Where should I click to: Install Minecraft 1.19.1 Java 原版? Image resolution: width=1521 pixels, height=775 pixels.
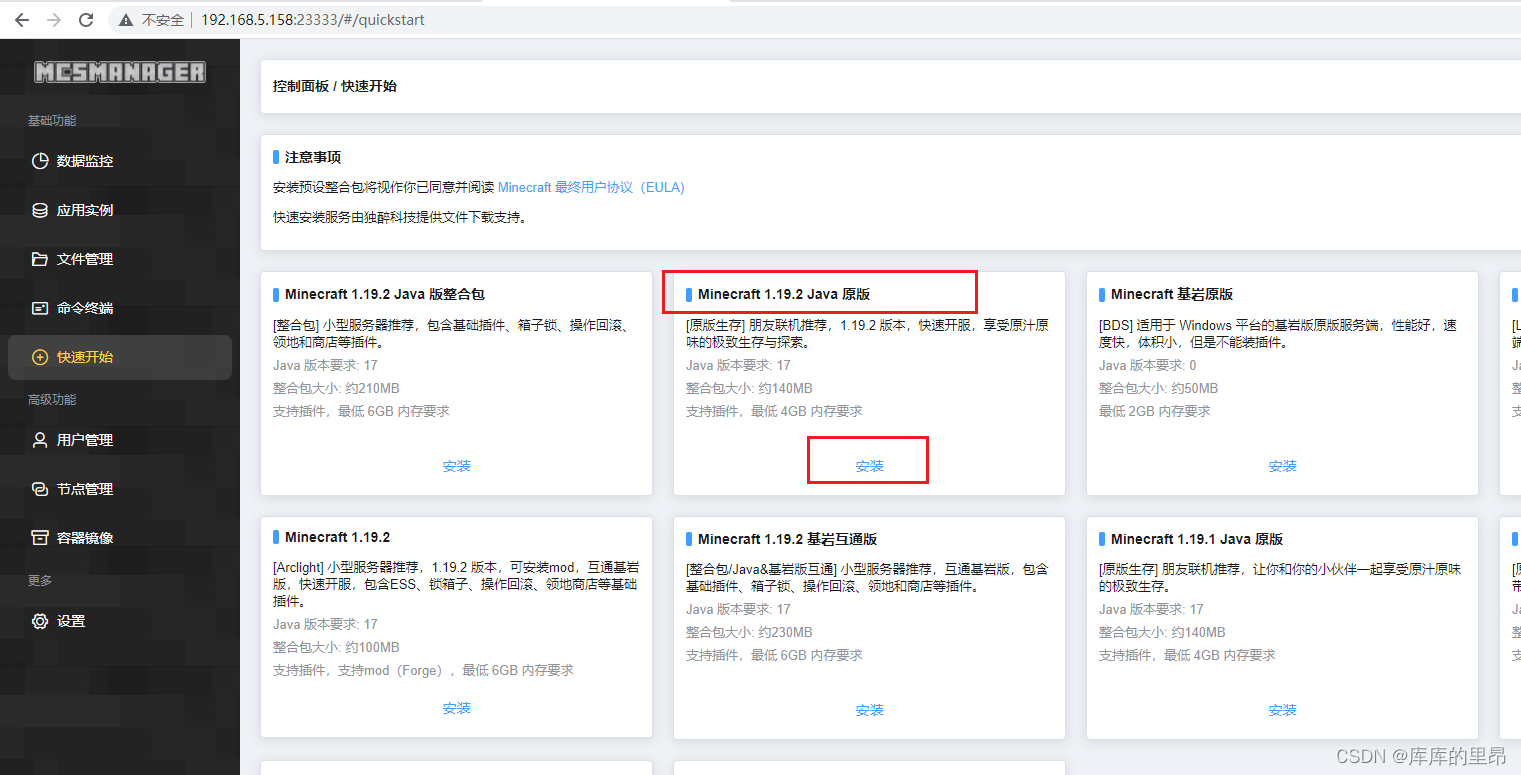click(x=1283, y=710)
